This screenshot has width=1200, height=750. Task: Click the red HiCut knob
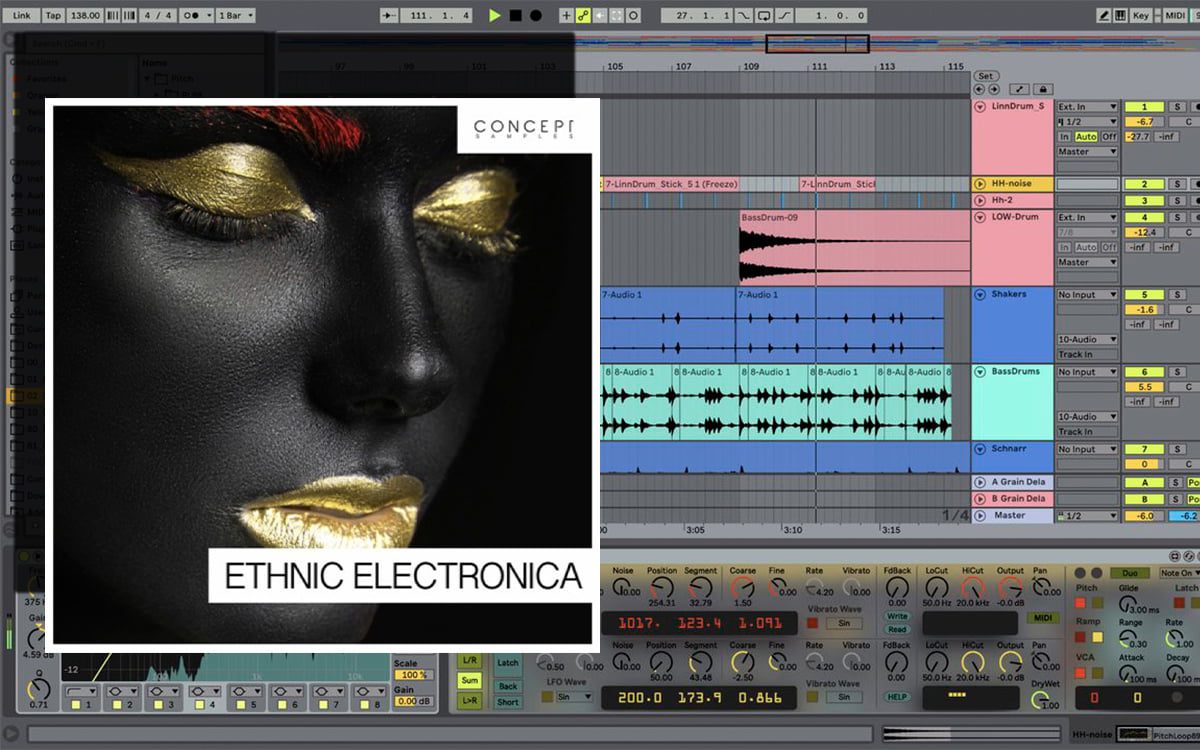click(973, 589)
